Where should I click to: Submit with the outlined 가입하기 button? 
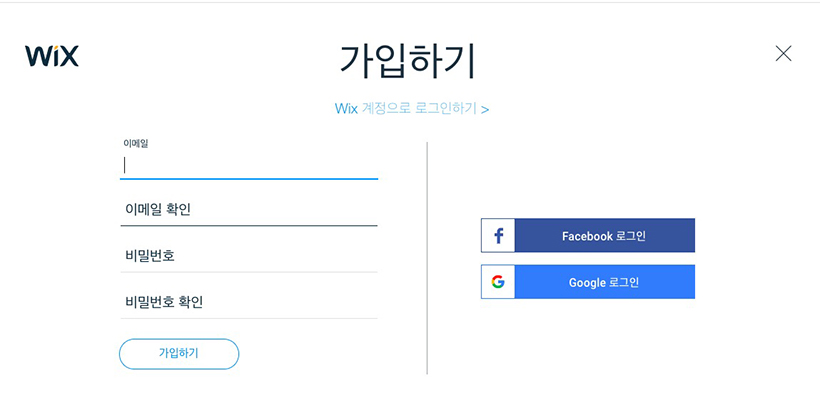coord(179,354)
